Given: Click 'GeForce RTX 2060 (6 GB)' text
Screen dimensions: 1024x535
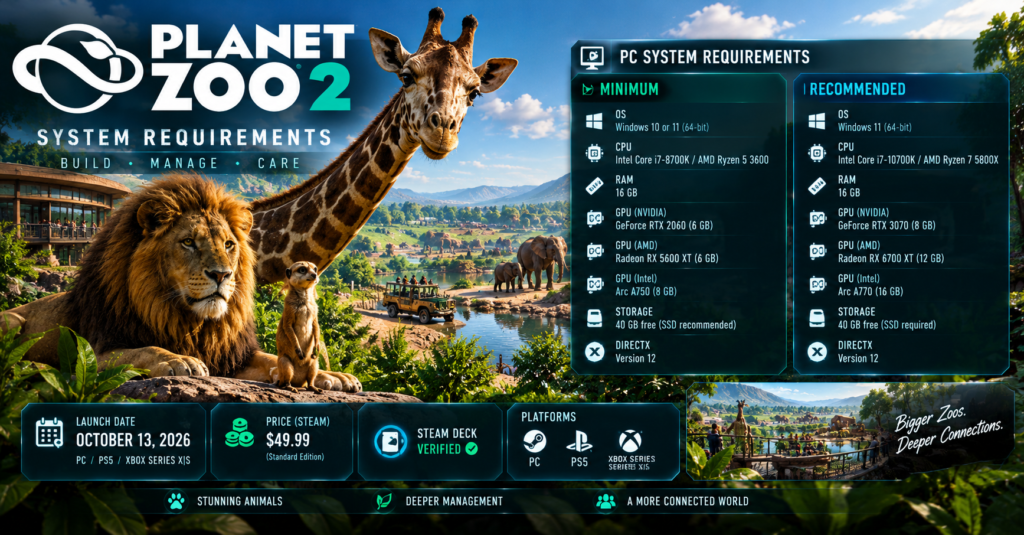Looking at the screenshot, I should (x=664, y=225).
